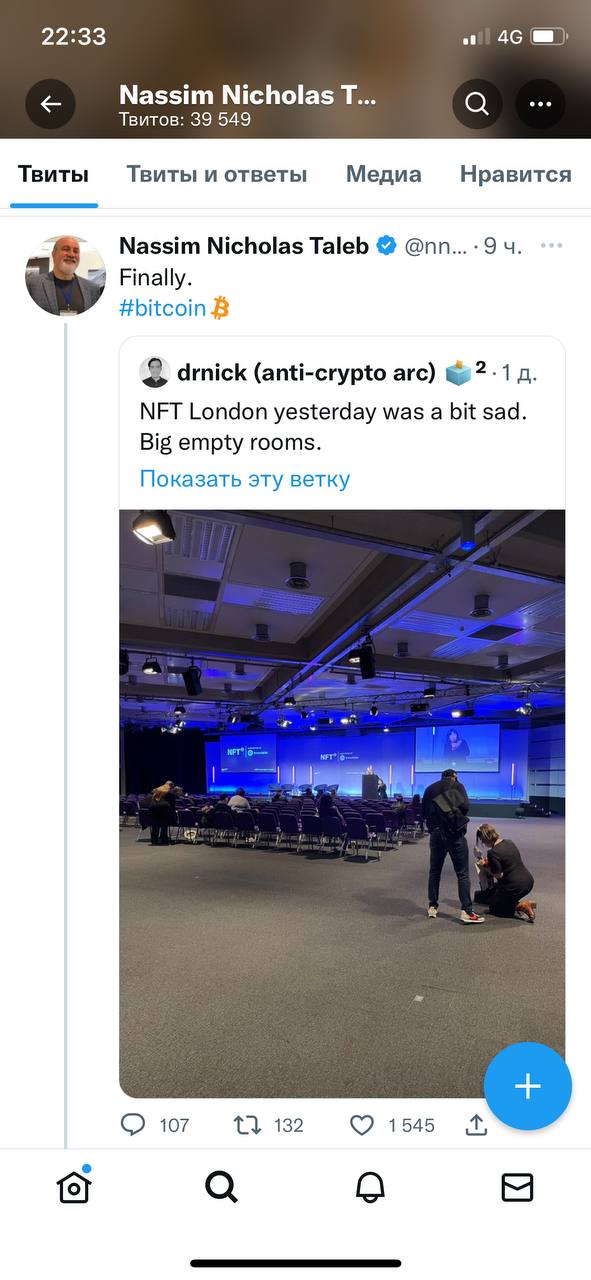
Task: Share the tweet using share icon
Action: click(x=476, y=1125)
